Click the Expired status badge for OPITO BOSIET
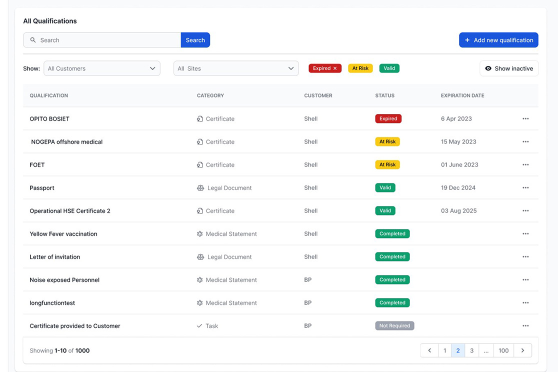This screenshot has height=372, width=558. tap(388, 119)
